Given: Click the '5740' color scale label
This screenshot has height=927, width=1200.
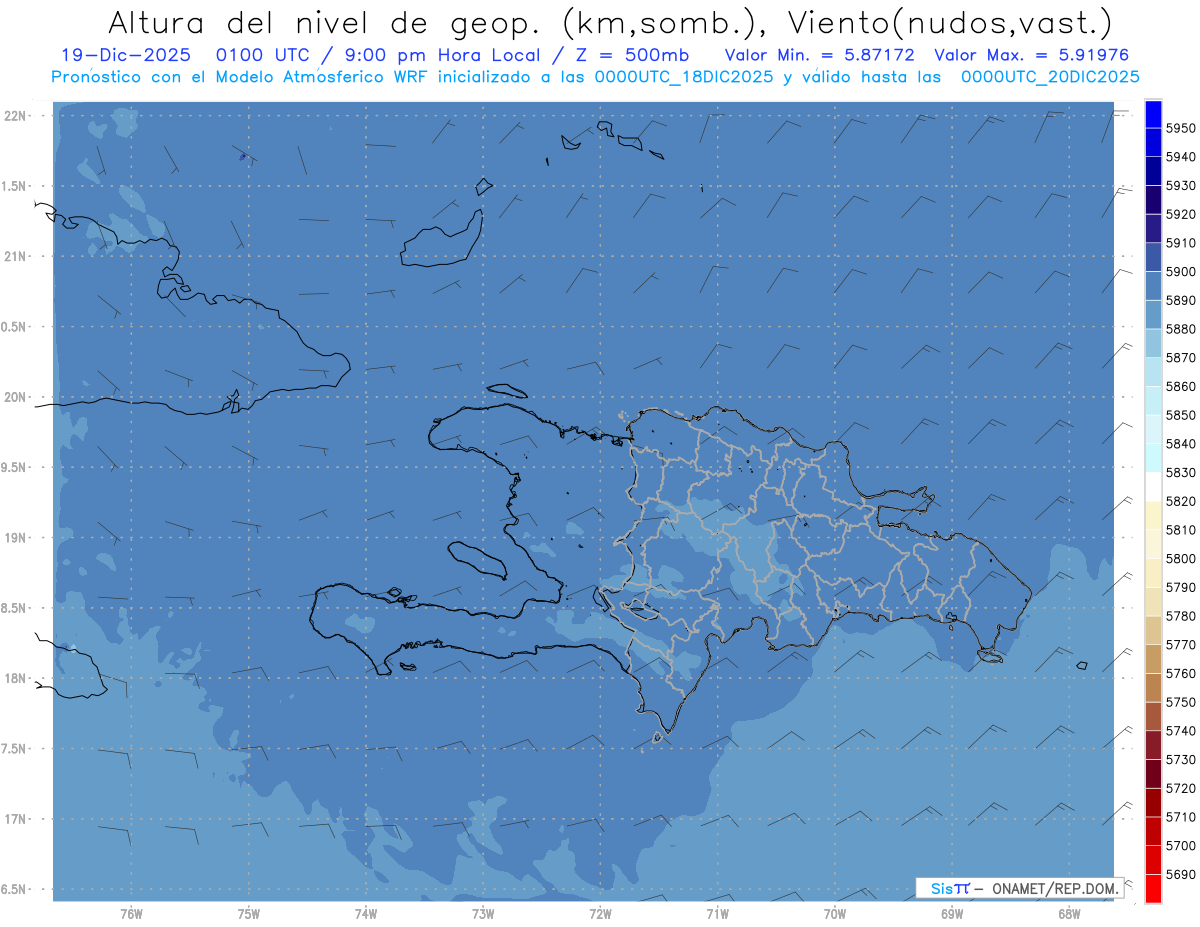Looking at the screenshot, I should 1181,731.
